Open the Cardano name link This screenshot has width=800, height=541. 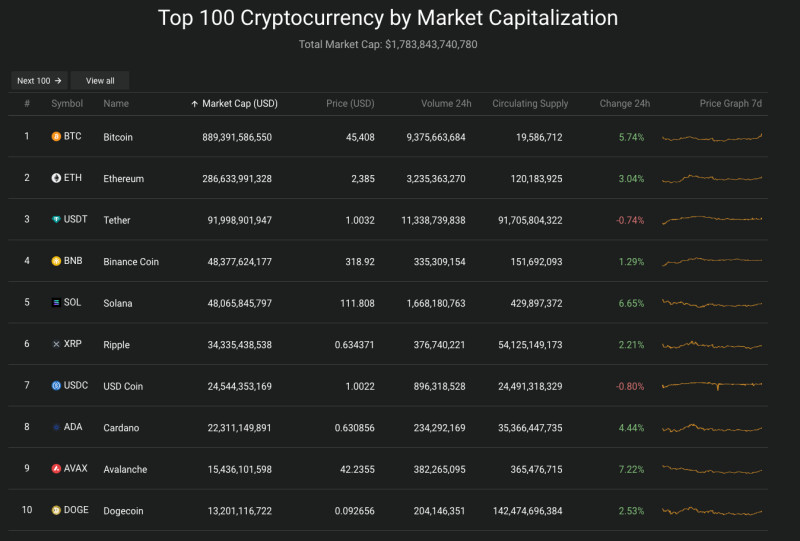coord(121,428)
